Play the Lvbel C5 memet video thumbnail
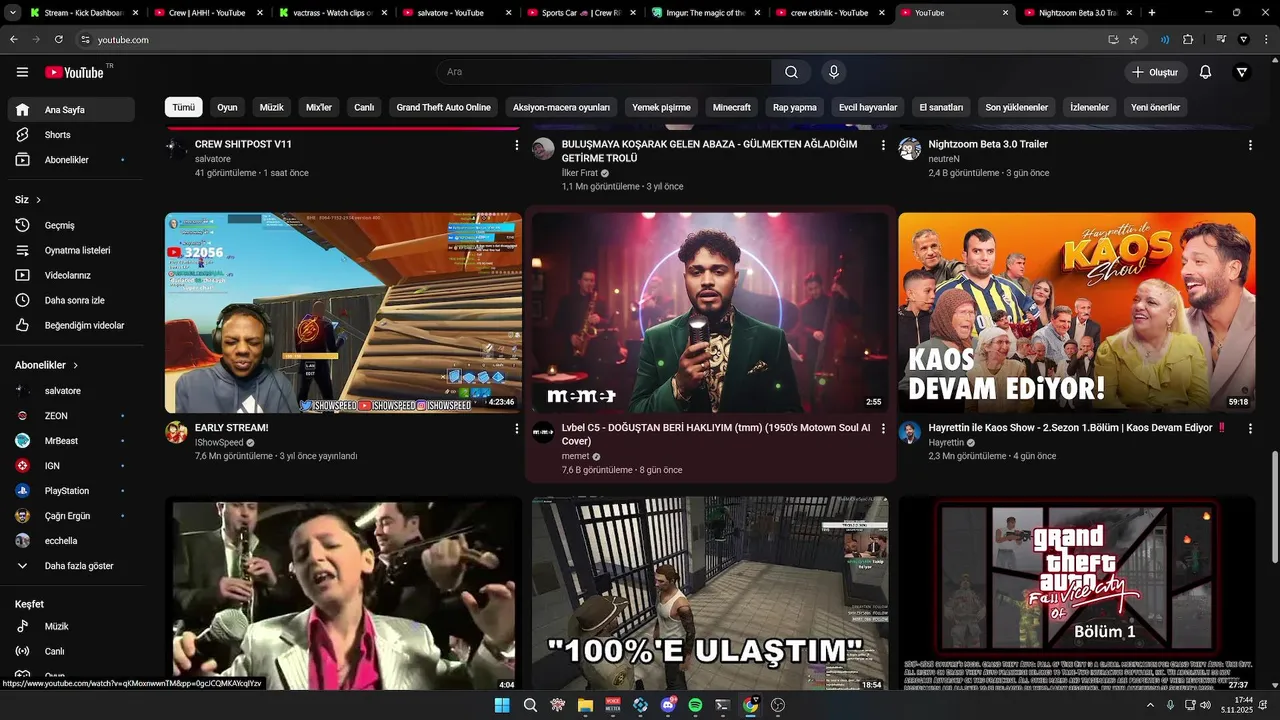 [x=710, y=312]
